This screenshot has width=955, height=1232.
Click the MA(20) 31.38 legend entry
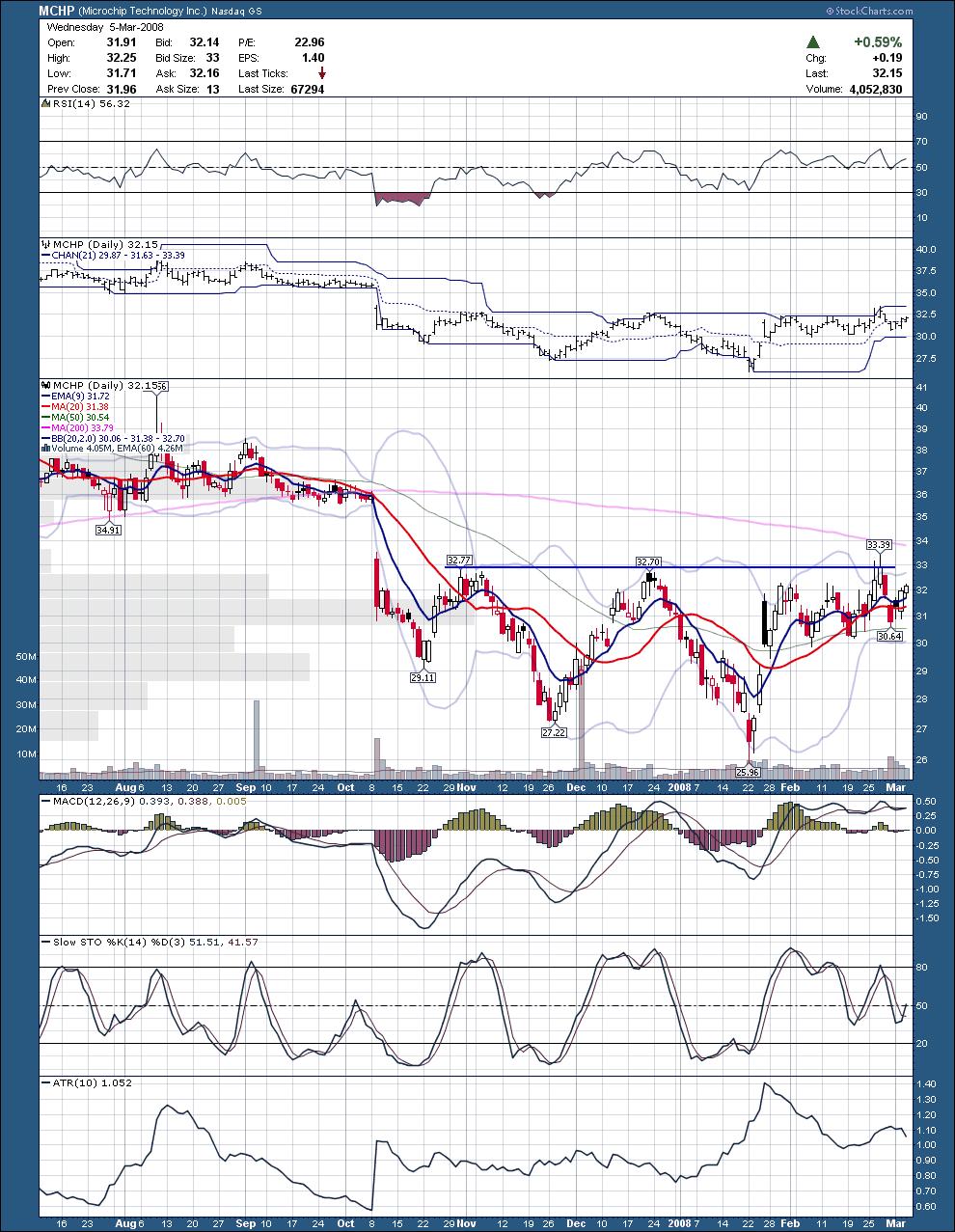click(x=82, y=406)
